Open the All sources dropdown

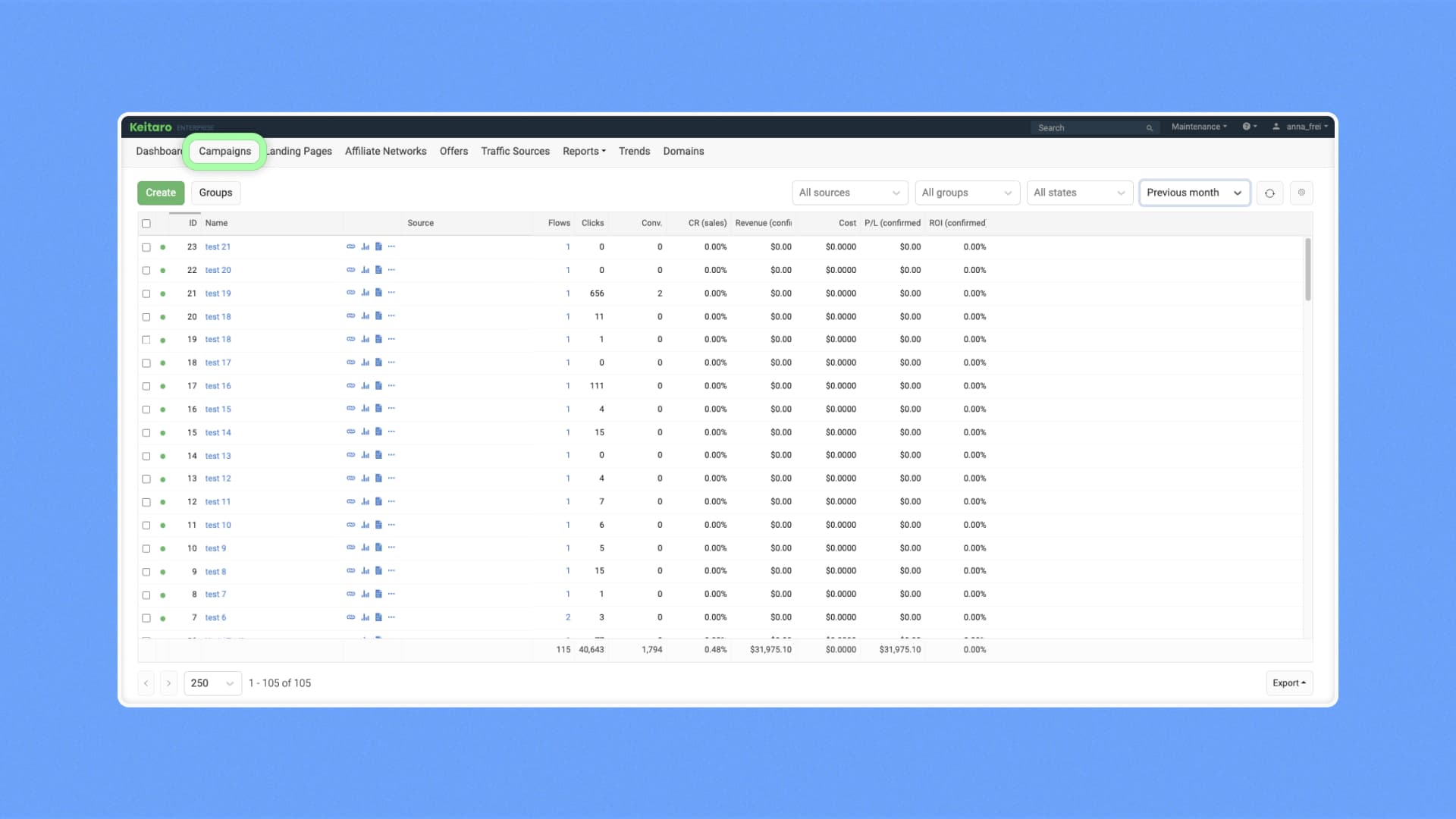(849, 193)
